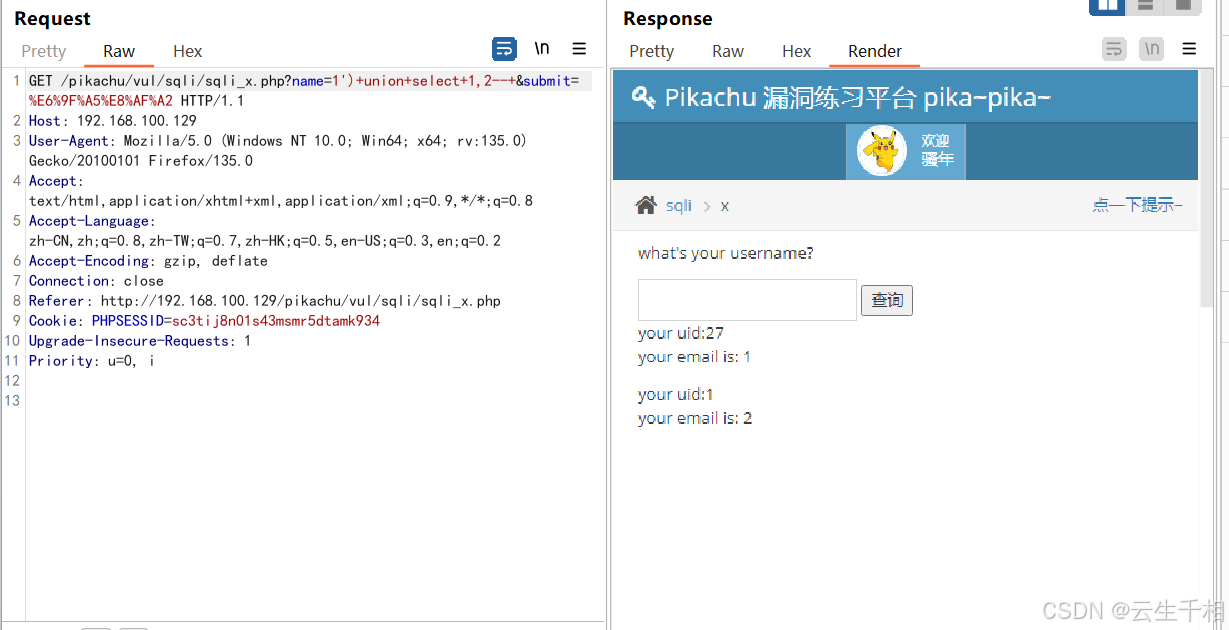1229x630 pixels.
Task: Click the x breadcrumb item
Action: pos(725,205)
